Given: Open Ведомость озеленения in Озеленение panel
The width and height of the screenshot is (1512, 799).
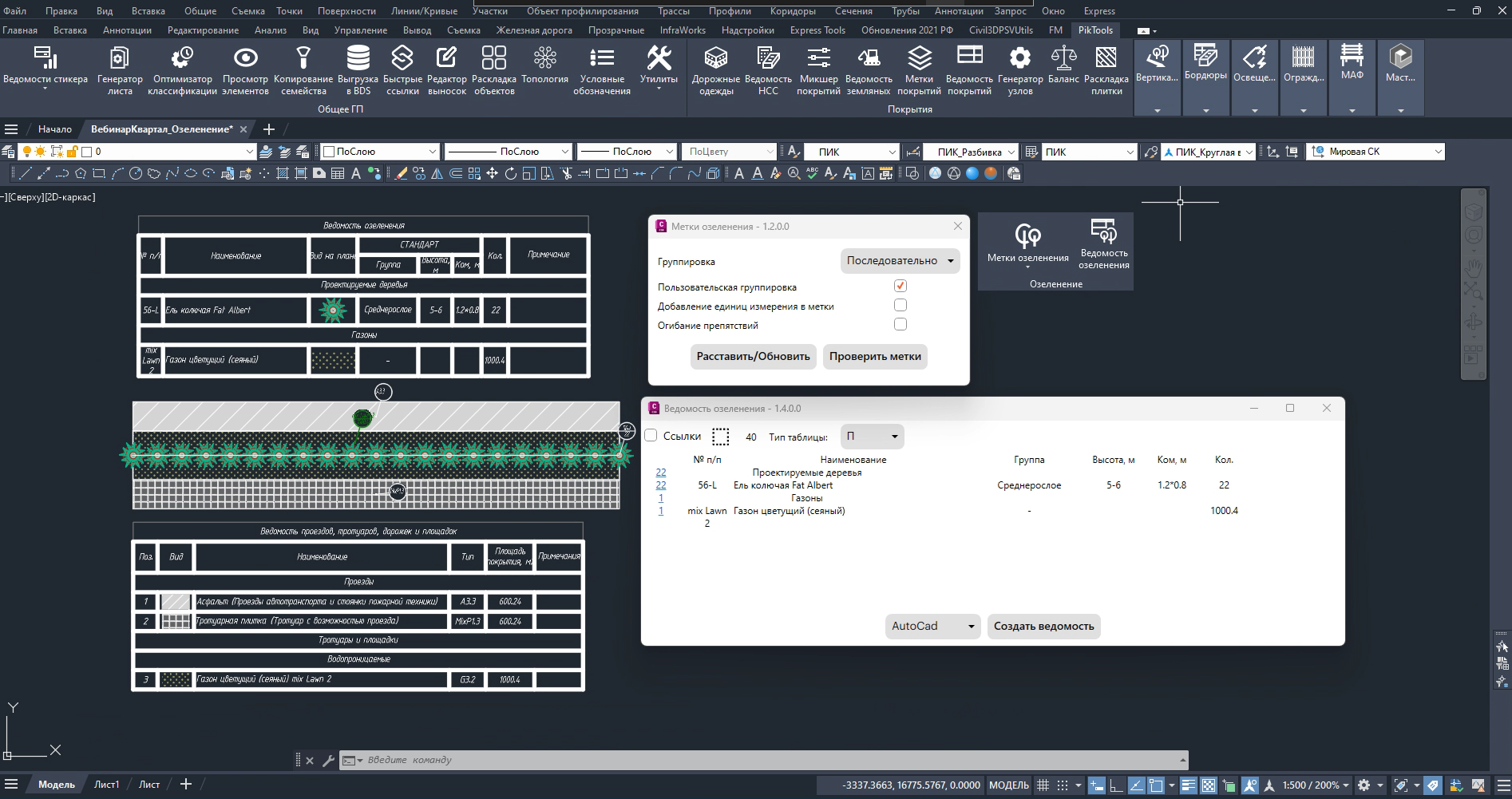Looking at the screenshot, I should pyautogui.click(x=1104, y=243).
